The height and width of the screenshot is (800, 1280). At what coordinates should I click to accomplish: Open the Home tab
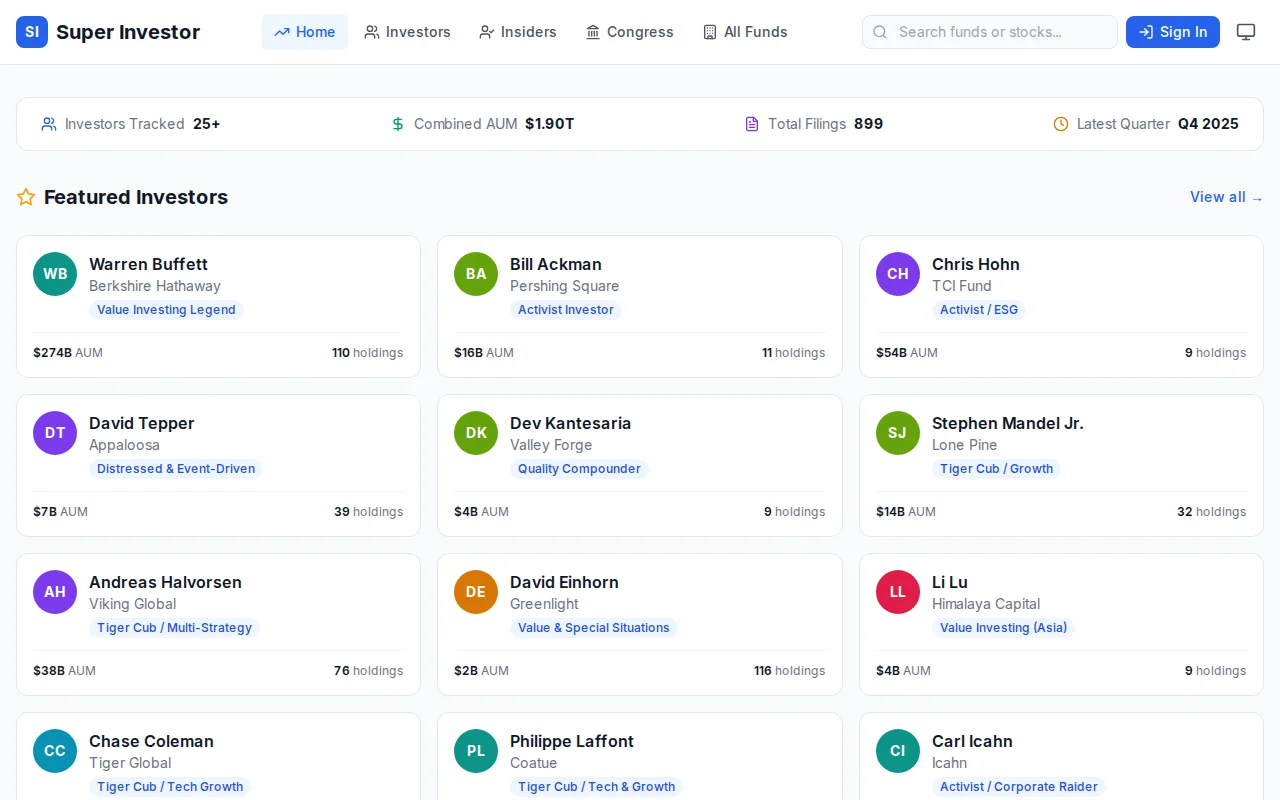coord(305,32)
